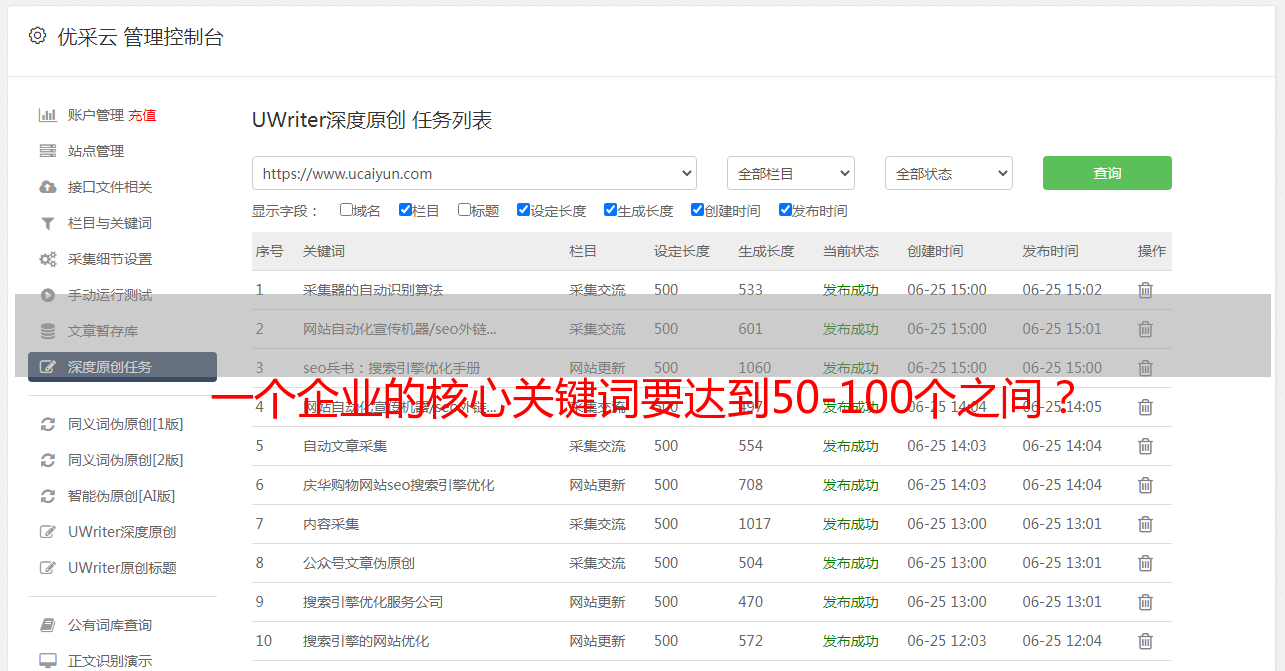1285x671 pixels.
Task: Click the red 充值 link
Action: click(142, 115)
